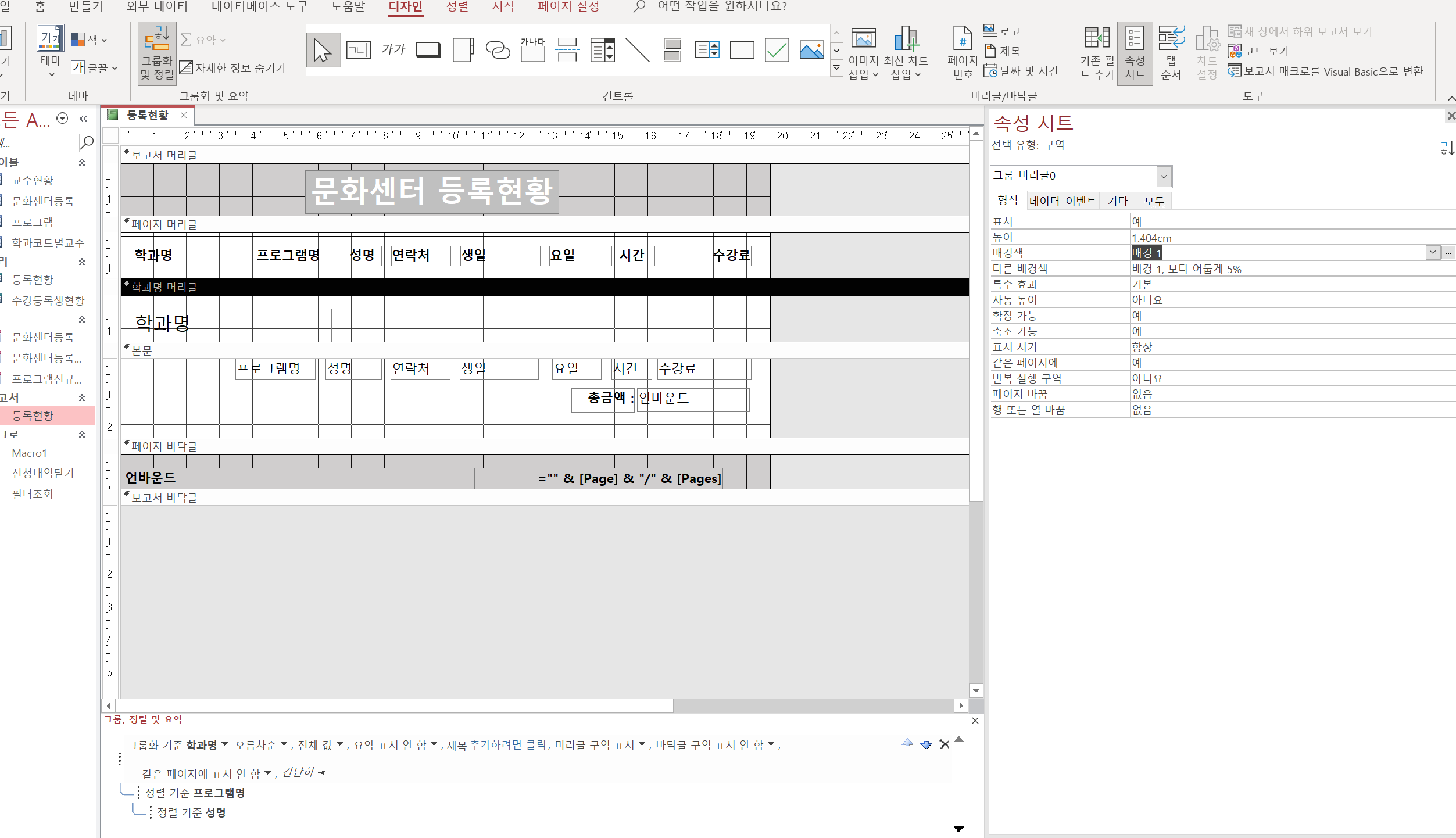Toggle the Property Sheet button
This screenshot has width=1456, height=838.
click(1135, 52)
